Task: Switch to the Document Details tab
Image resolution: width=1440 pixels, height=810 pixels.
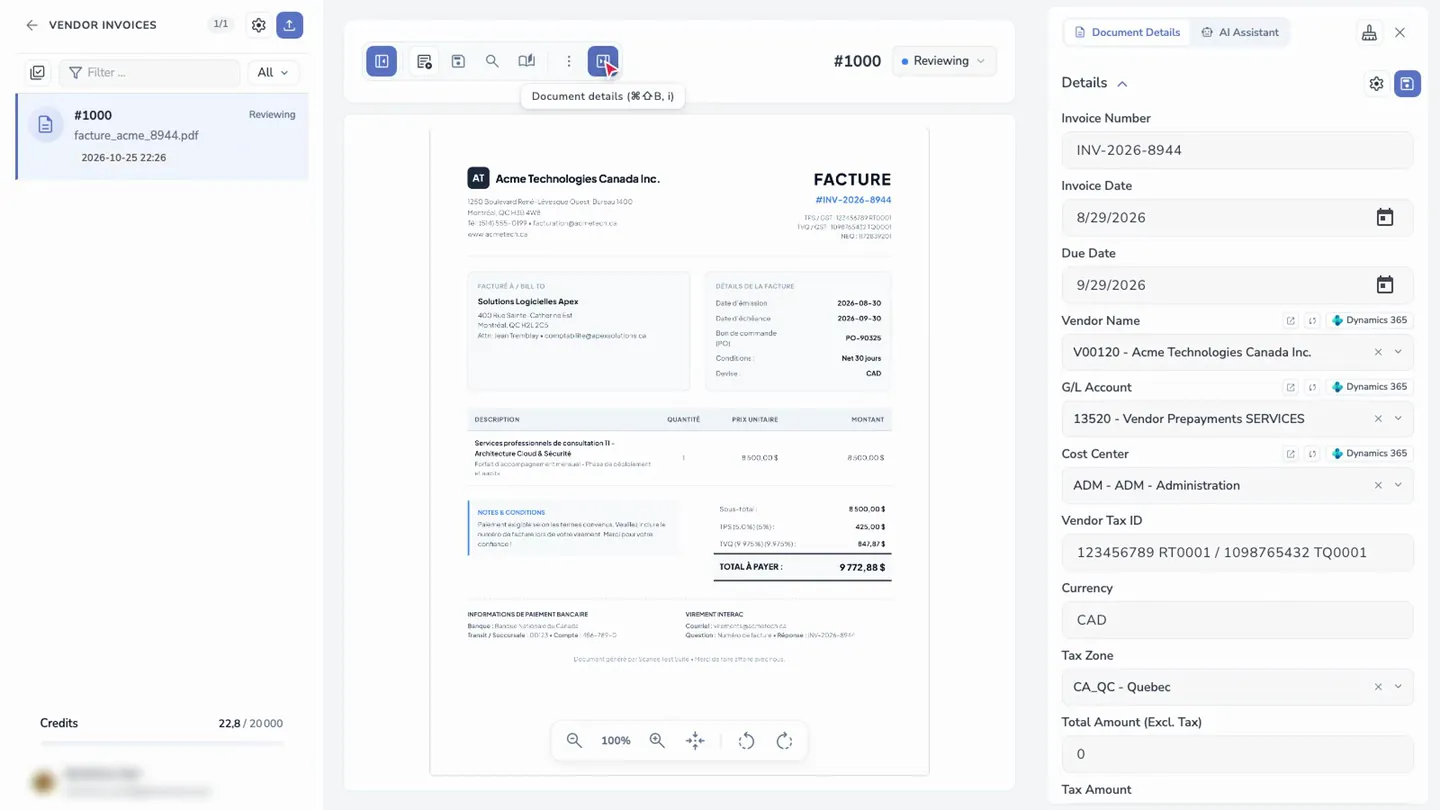Action: [1126, 32]
